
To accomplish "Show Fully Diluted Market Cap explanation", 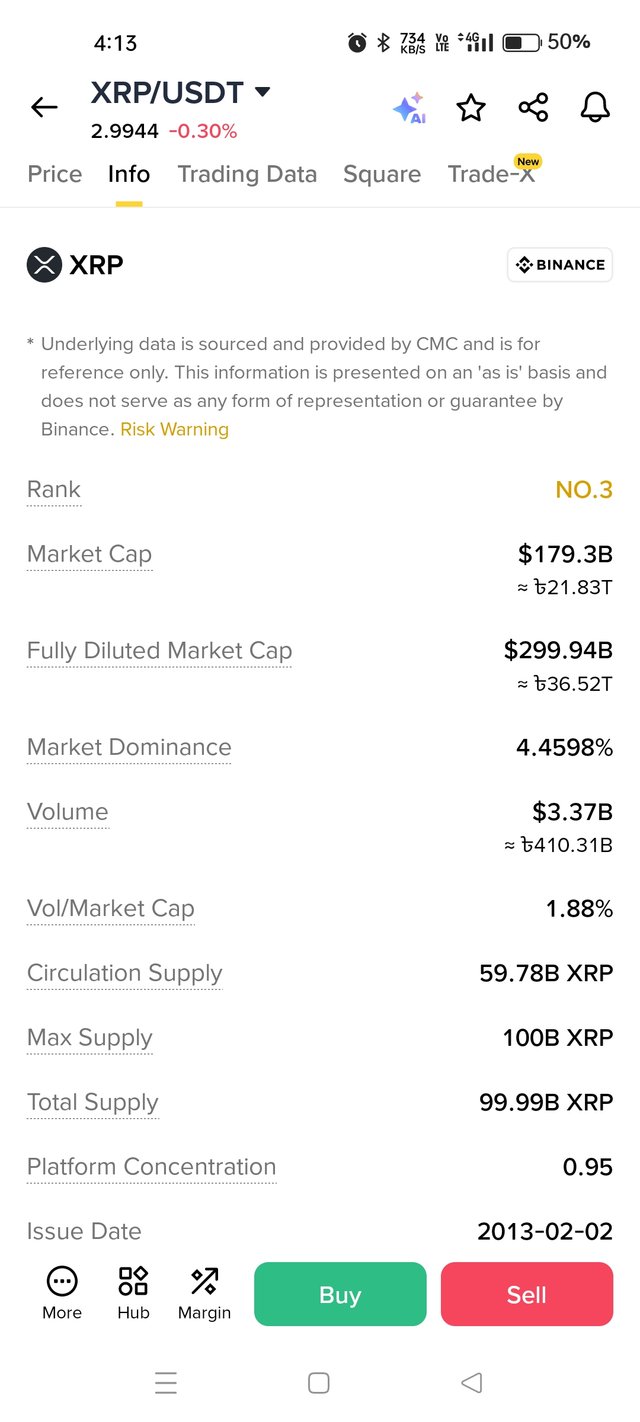I will [159, 651].
